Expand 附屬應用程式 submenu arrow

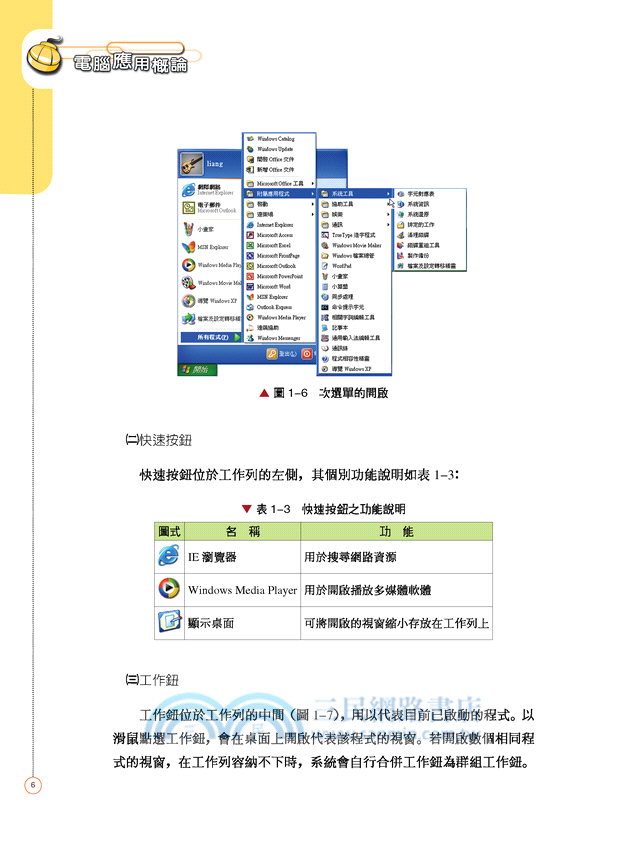[313, 194]
